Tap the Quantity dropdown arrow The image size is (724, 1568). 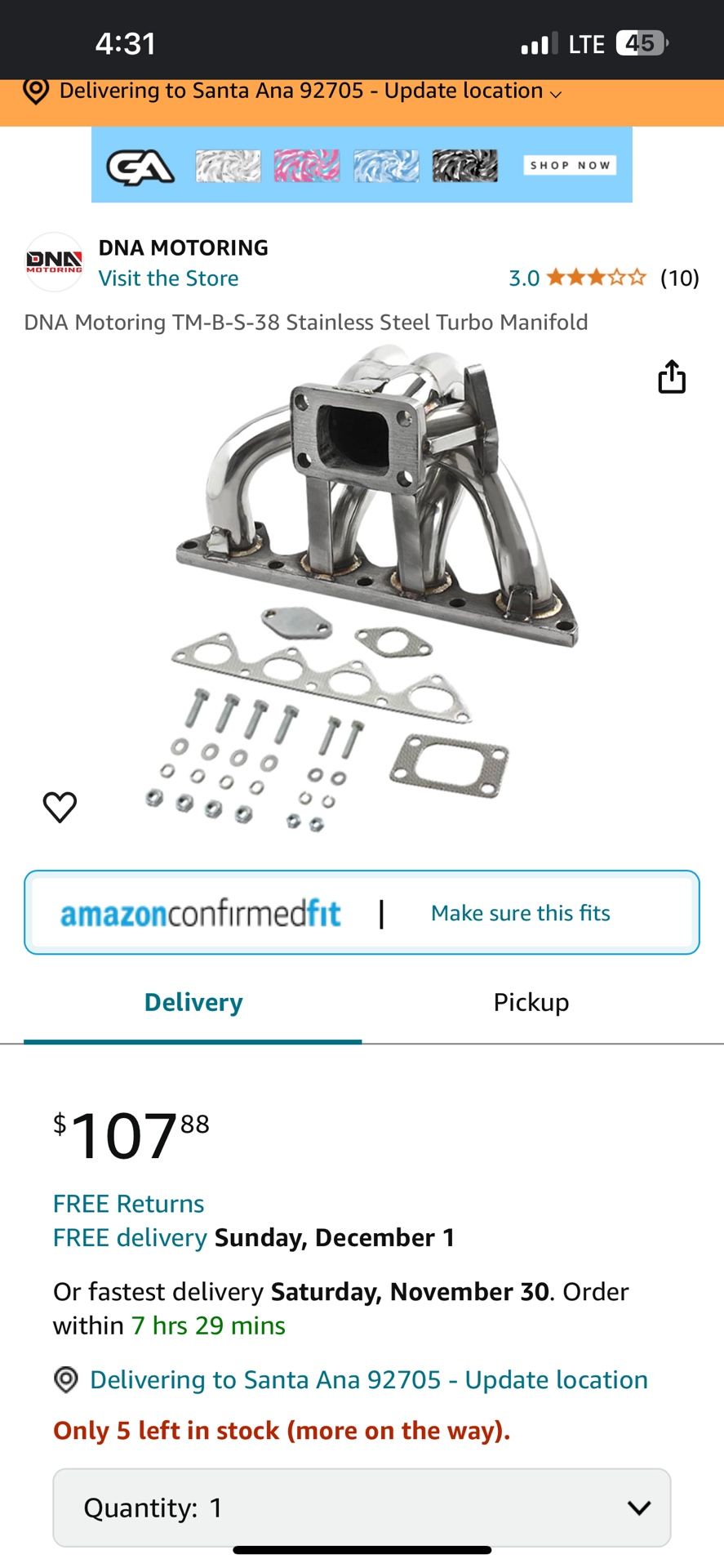pos(639,1508)
